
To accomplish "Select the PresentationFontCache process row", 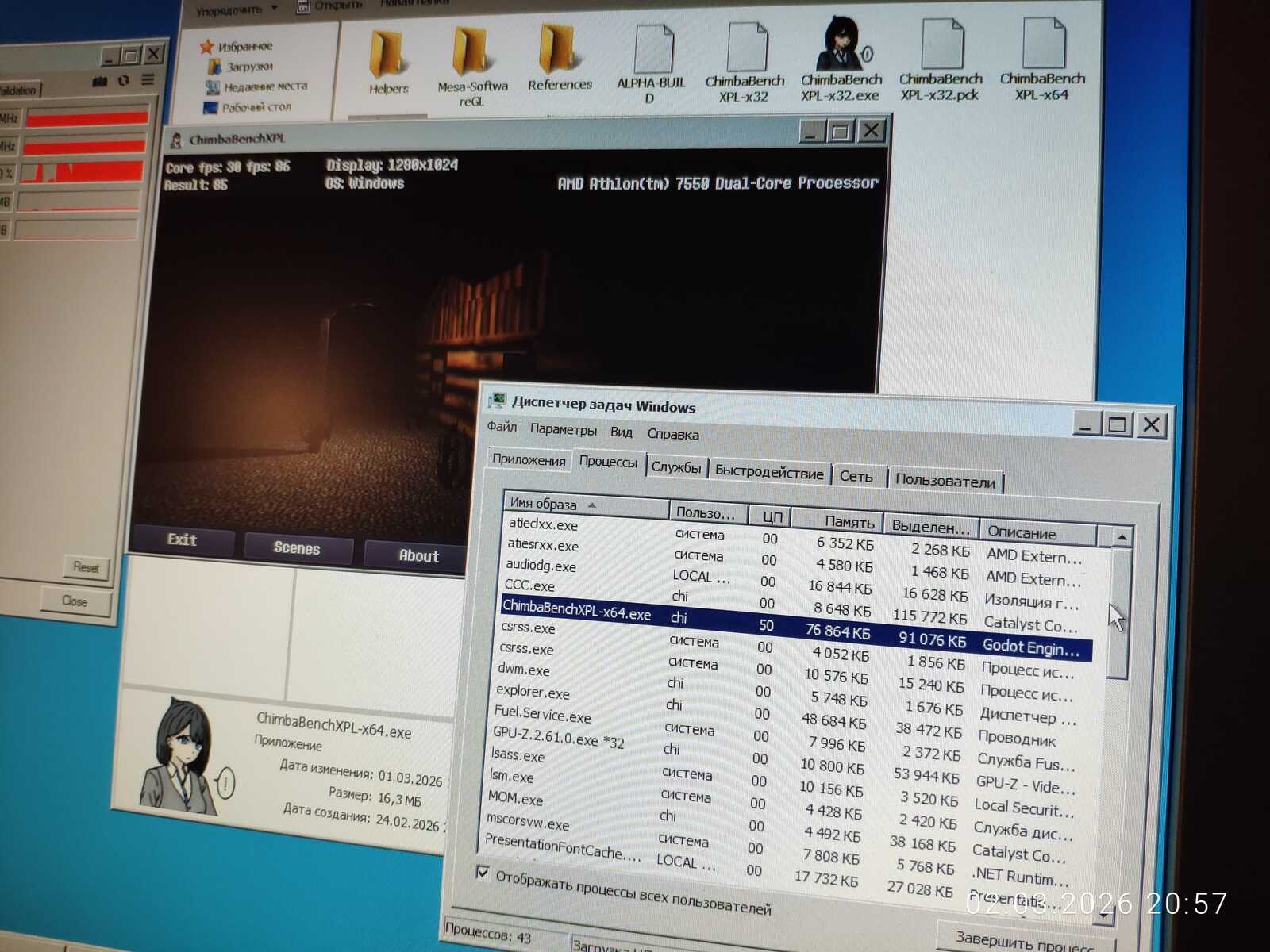I will 775,871.
